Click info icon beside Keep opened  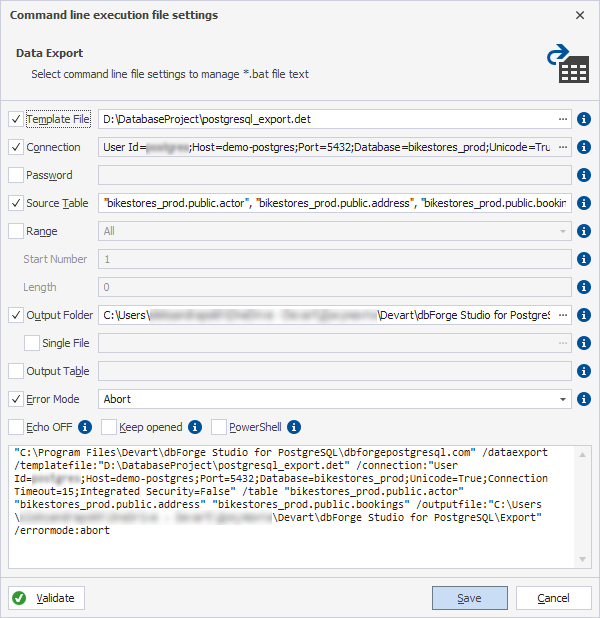[195, 427]
